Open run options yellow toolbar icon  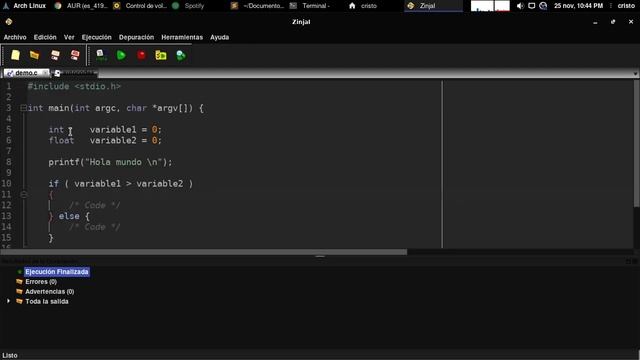161,55
